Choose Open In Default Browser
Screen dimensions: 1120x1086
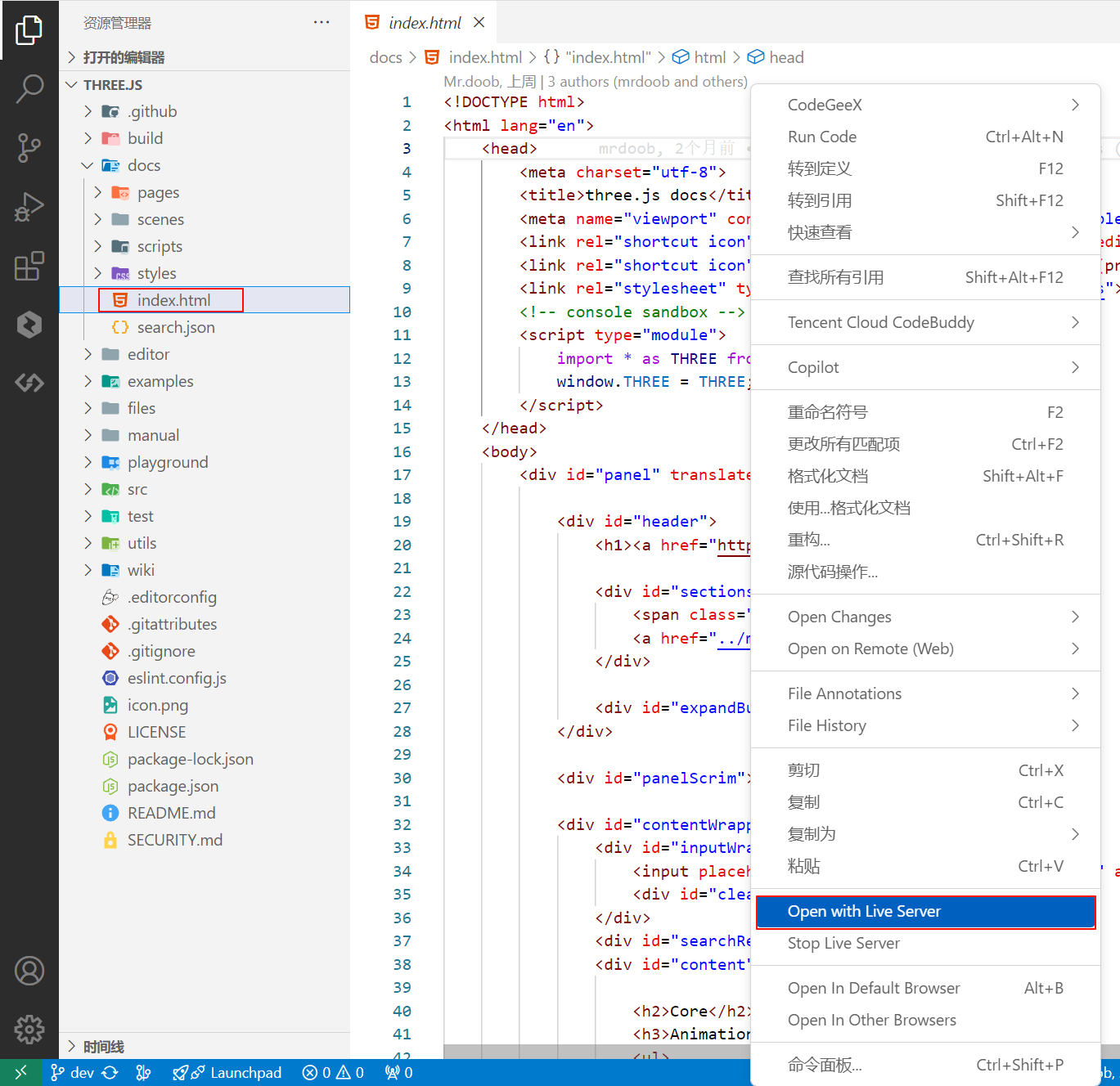(x=925, y=988)
